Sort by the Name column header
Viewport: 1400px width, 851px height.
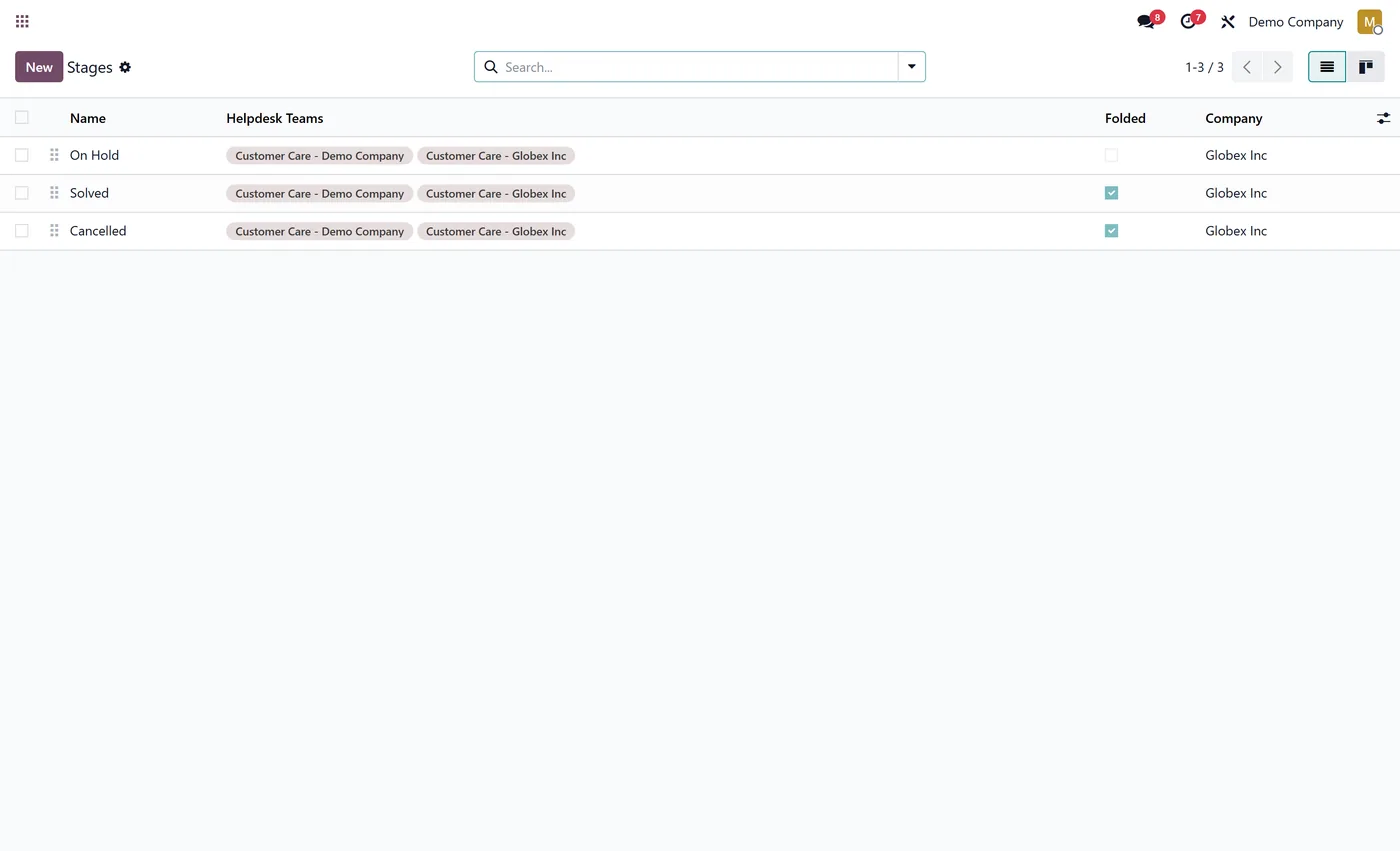(88, 118)
